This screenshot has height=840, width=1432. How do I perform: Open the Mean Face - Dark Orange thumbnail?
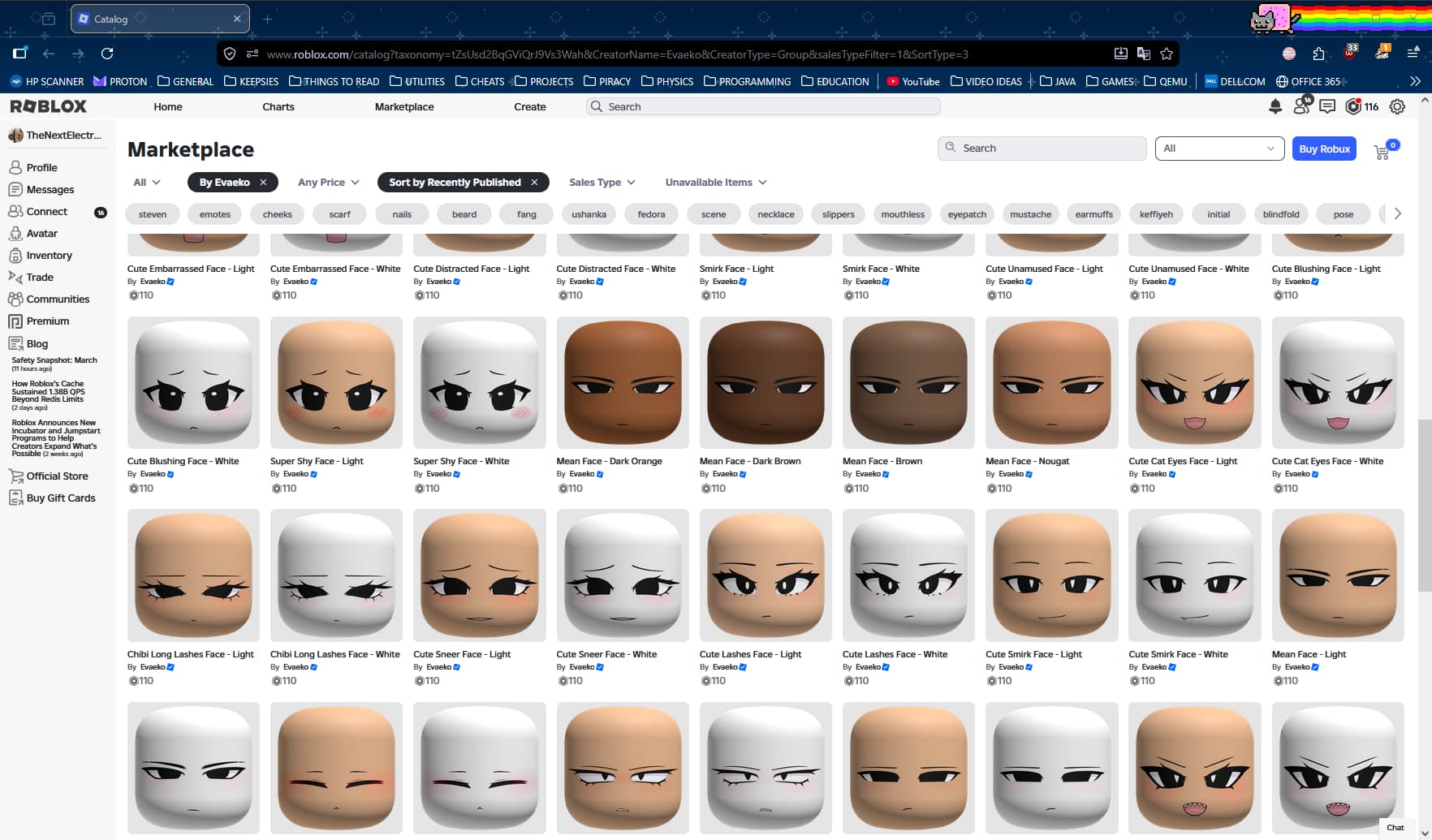(623, 382)
